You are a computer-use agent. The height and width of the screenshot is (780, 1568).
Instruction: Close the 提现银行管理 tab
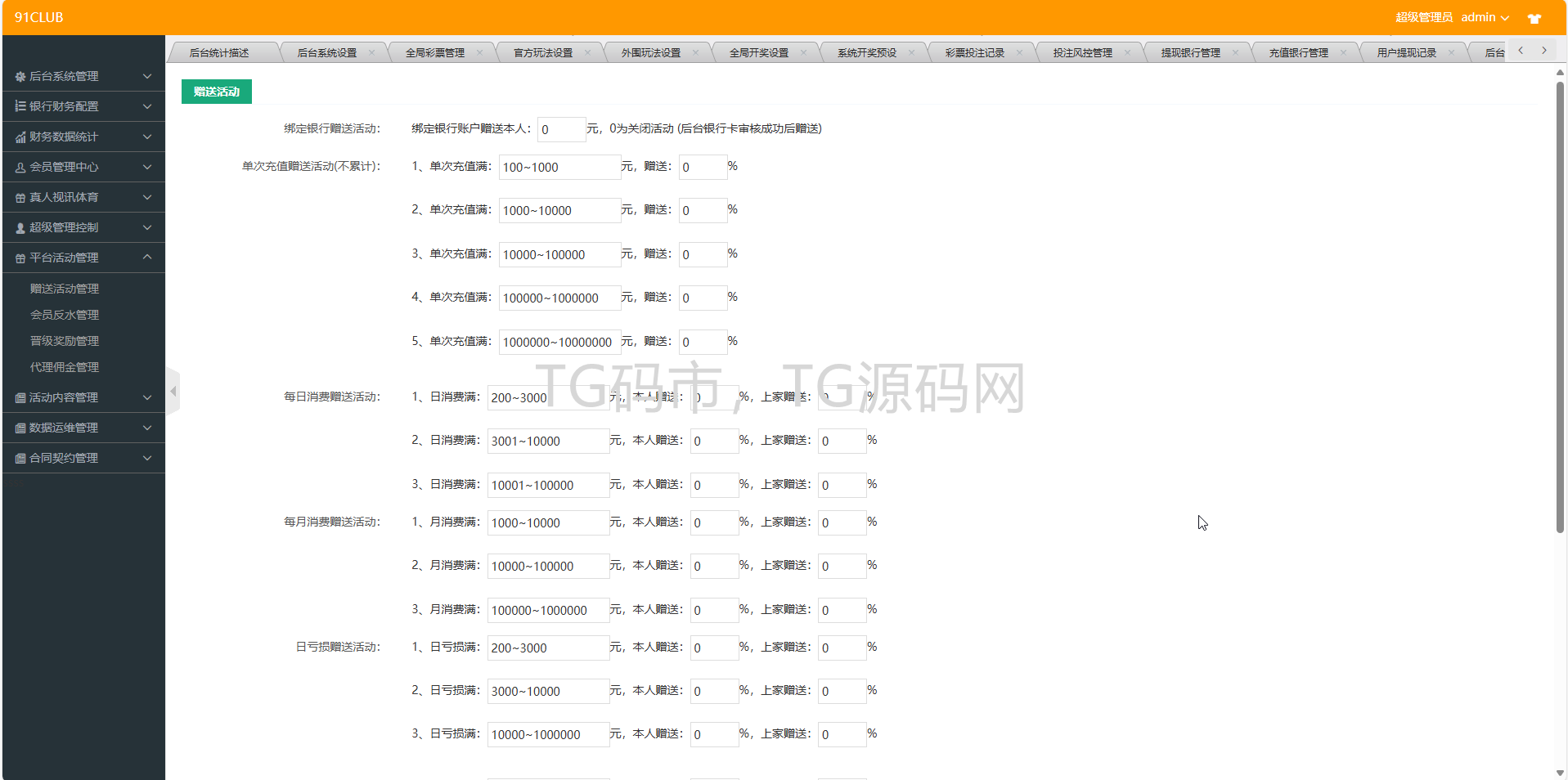[1235, 52]
